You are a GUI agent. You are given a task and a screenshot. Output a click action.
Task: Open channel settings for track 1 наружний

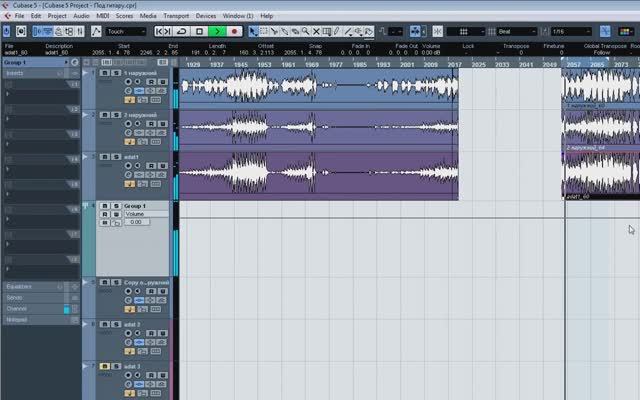click(x=128, y=91)
